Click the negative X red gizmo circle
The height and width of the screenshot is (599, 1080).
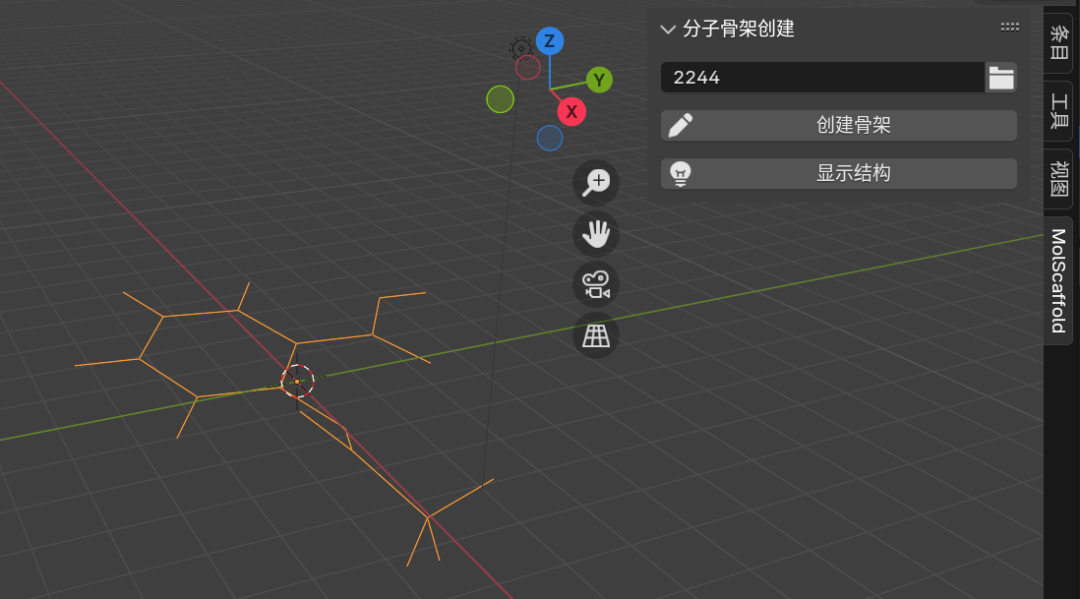tap(528, 67)
